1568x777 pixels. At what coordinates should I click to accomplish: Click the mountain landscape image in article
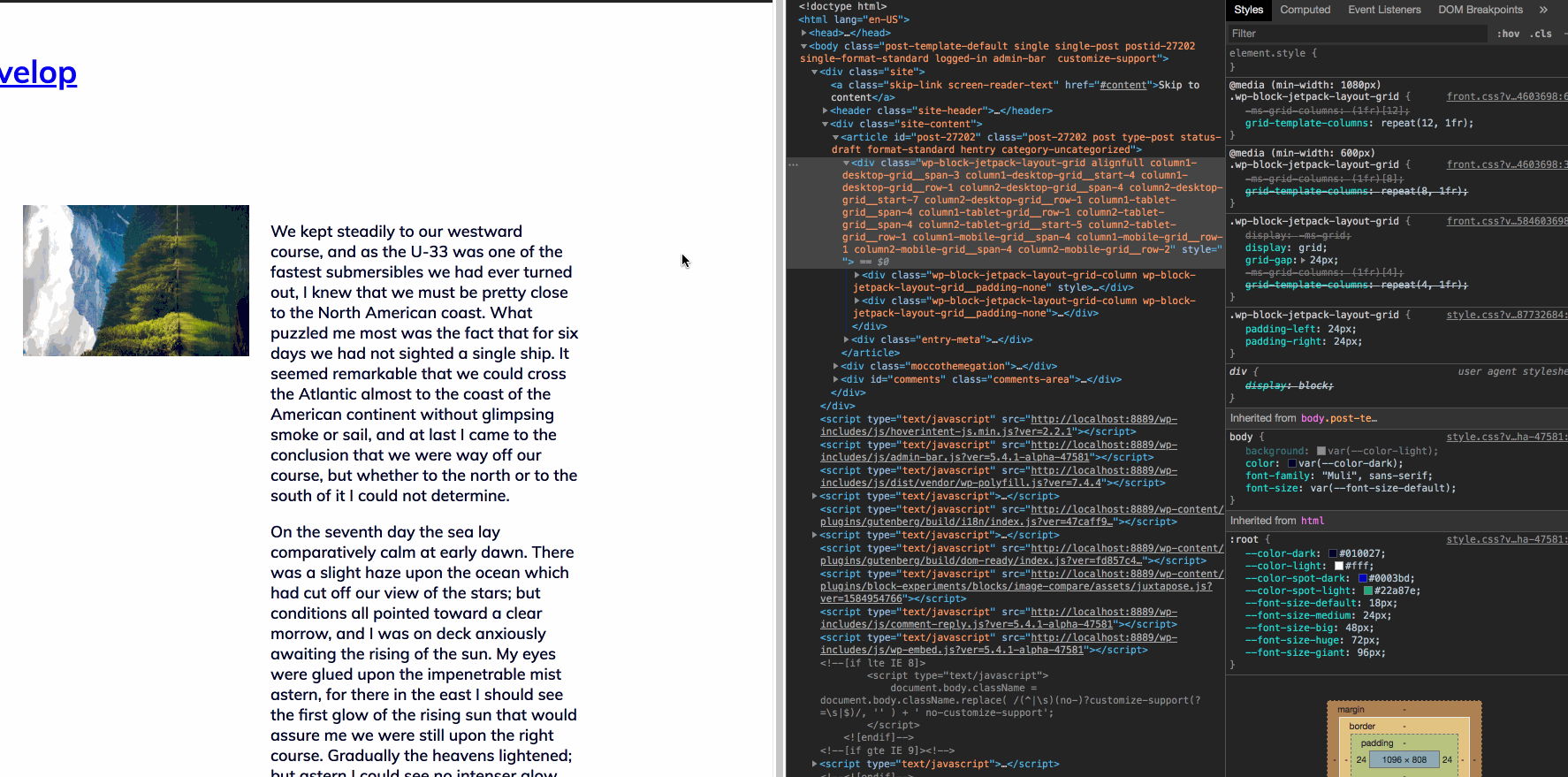[136, 280]
